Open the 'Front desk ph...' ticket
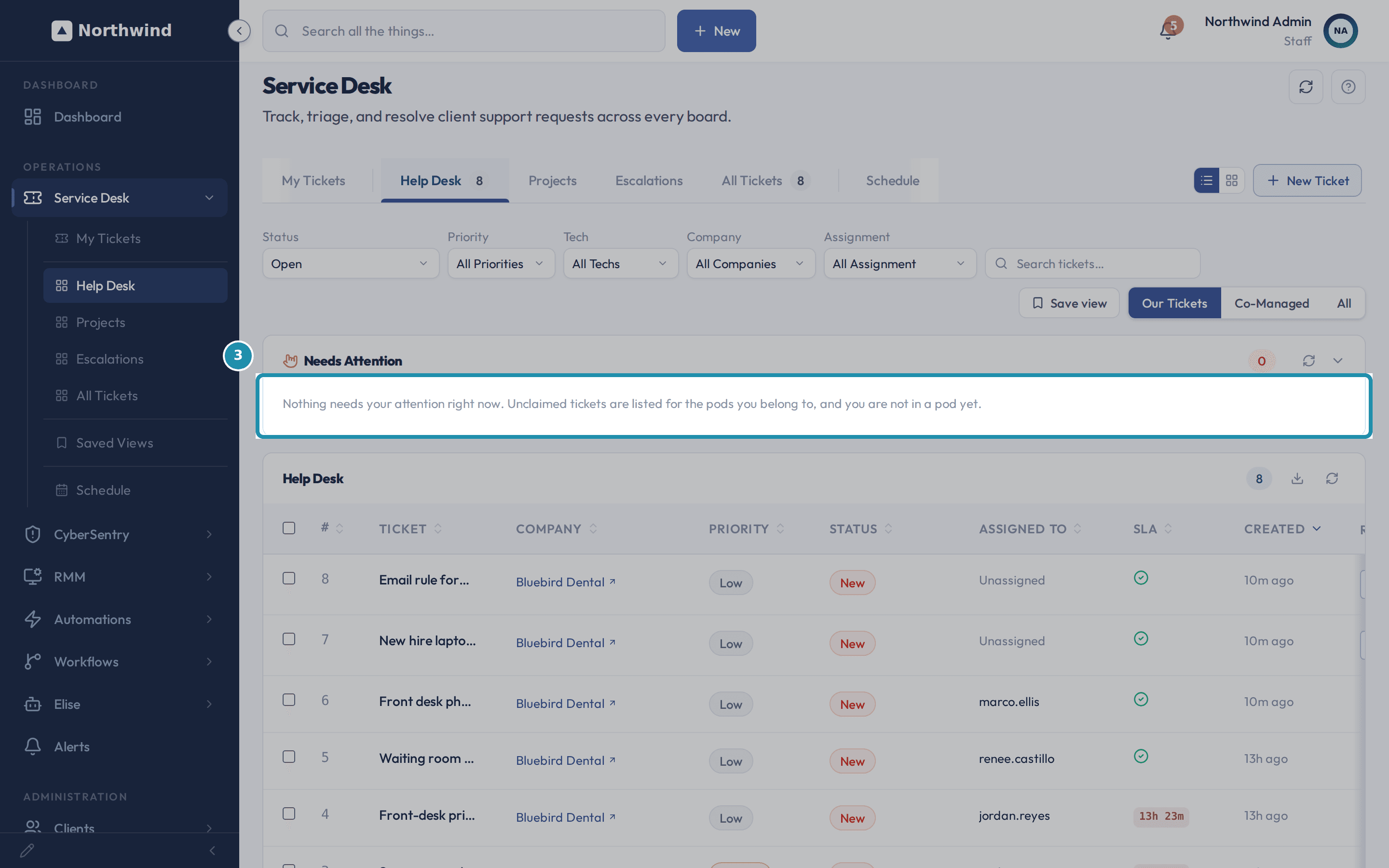1389x868 pixels. tap(425, 702)
